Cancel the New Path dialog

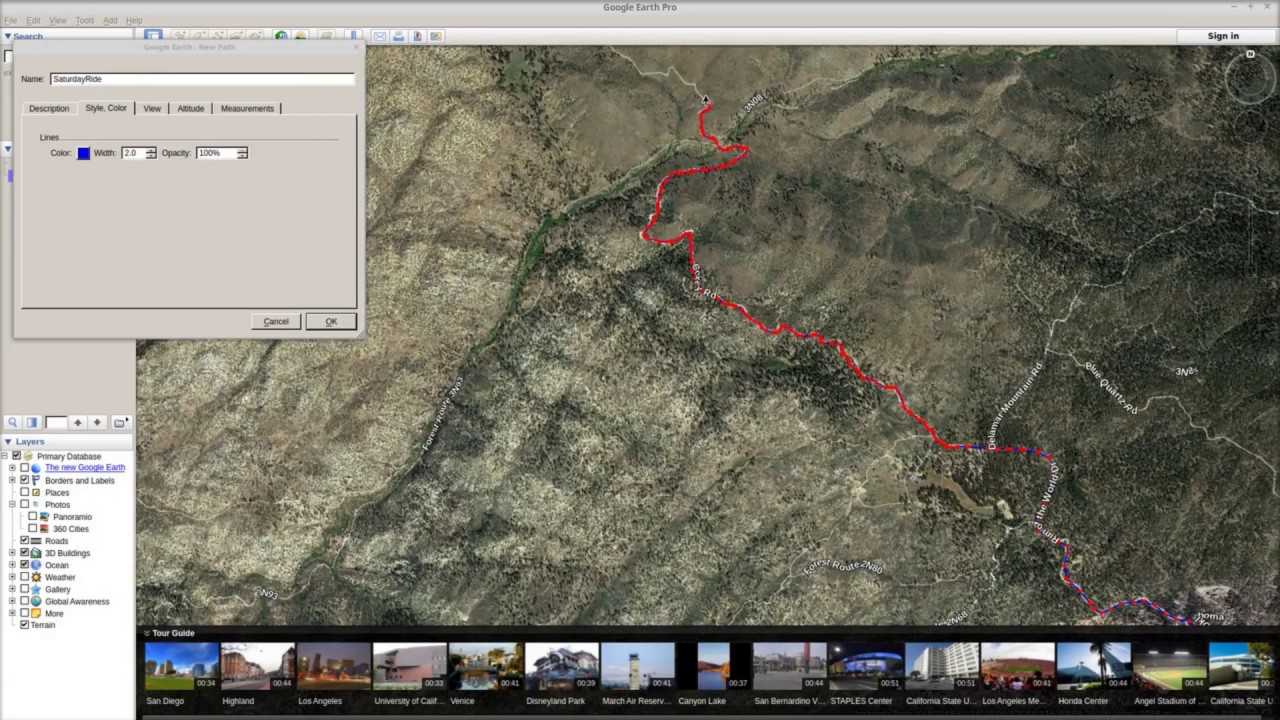tap(276, 321)
